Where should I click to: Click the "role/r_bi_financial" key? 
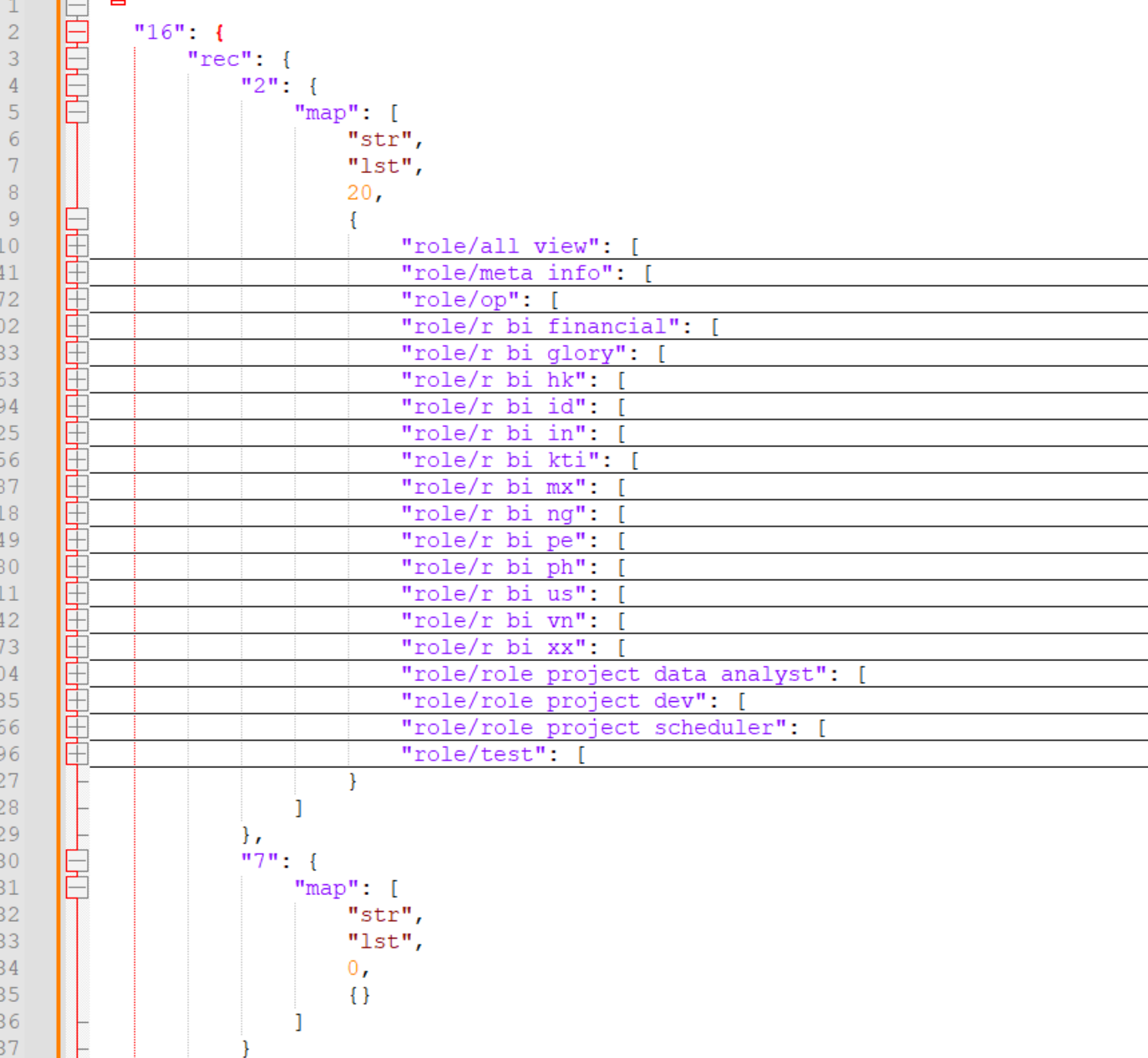541,326
